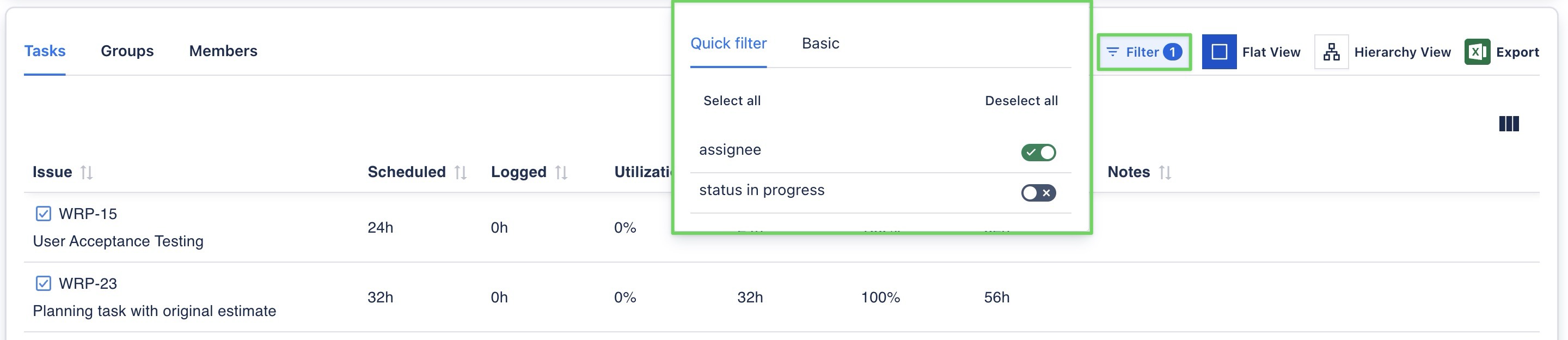Sort by Issue column arrows
Screen dimensions: 1568x340
click(87, 172)
